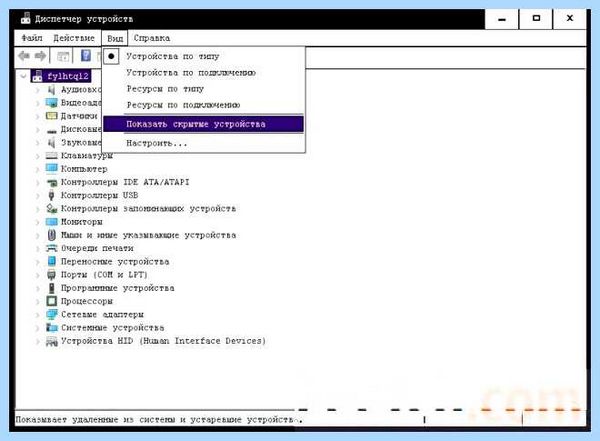Screen dimensions: 600x441
Task: Click the Клавиатуры keyboard icon
Action: click(51, 155)
